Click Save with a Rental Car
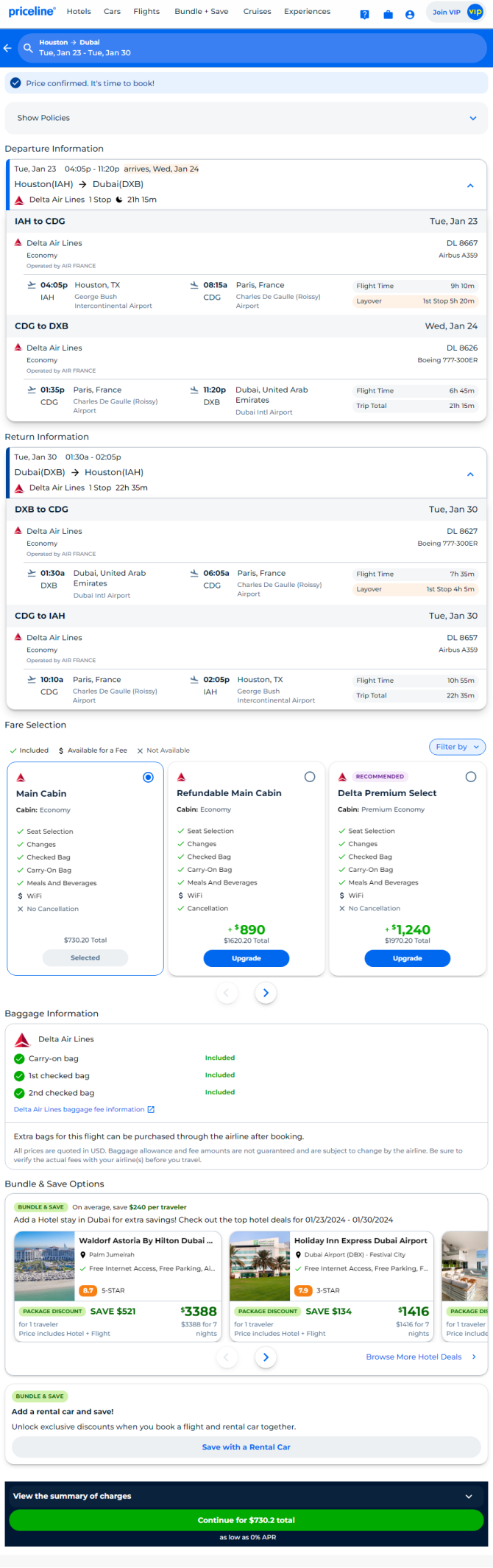This screenshot has height=1568, width=493. click(246, 1446)
